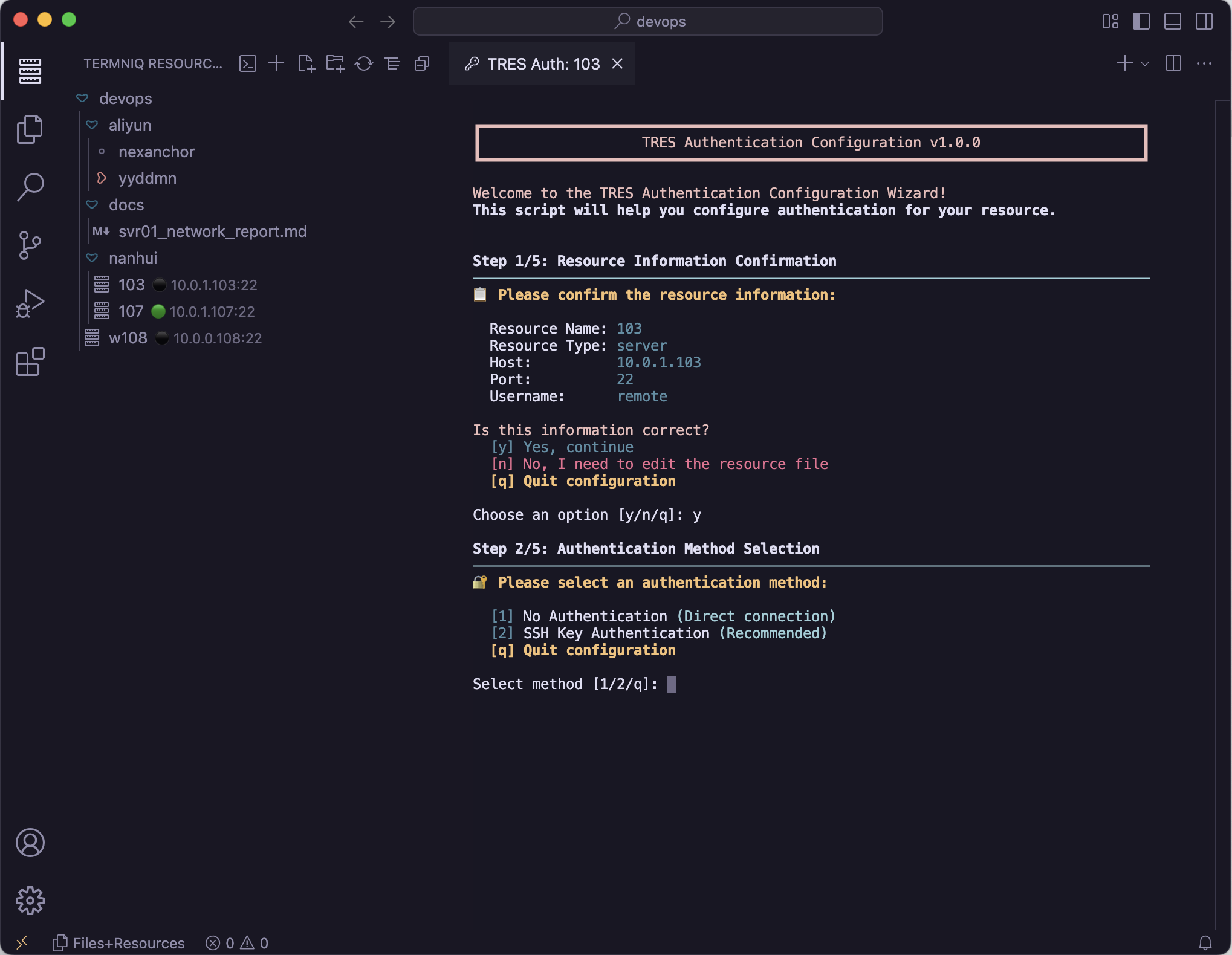
Task: Collapse the aliyun folder
Action: [92, 125]
